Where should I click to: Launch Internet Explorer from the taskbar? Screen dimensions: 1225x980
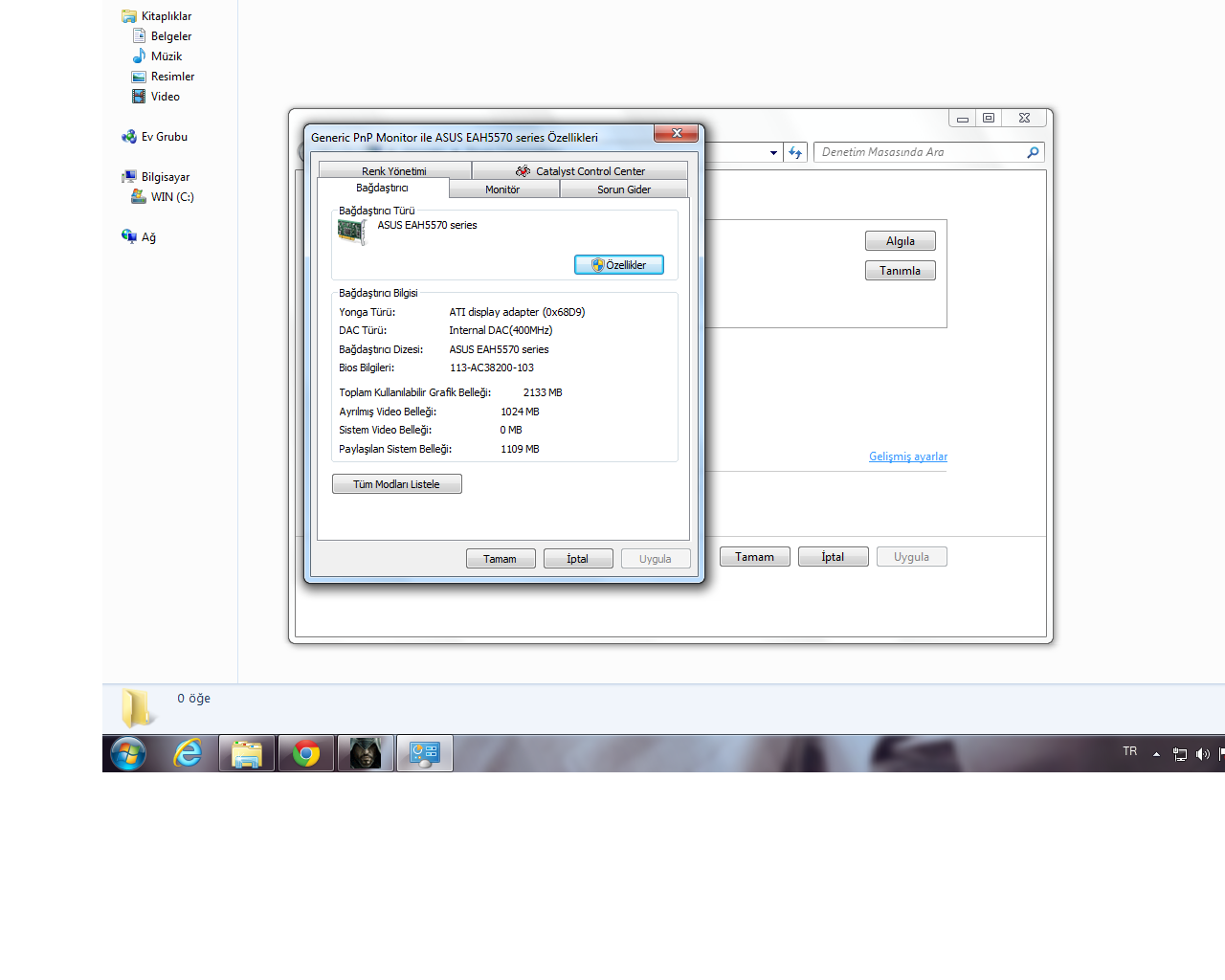(x=188, y=754)
